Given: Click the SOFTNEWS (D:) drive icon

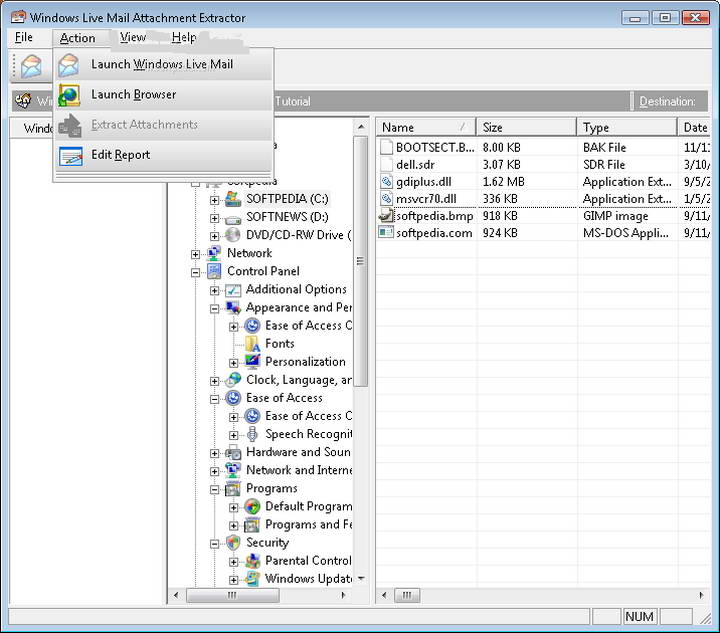Looking at the screenshot, I should click(233, 219).
